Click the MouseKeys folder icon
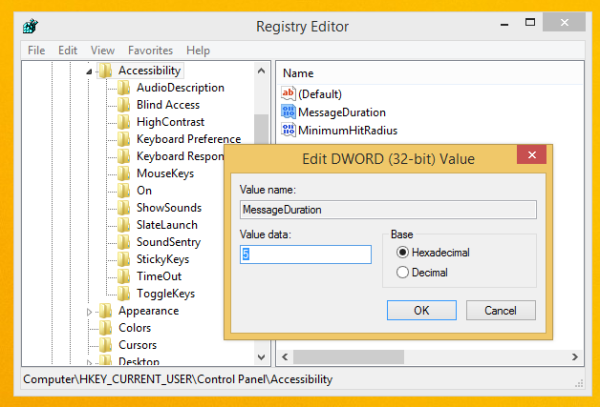Viewport: 600px width, 407px height. pos(124,174)
